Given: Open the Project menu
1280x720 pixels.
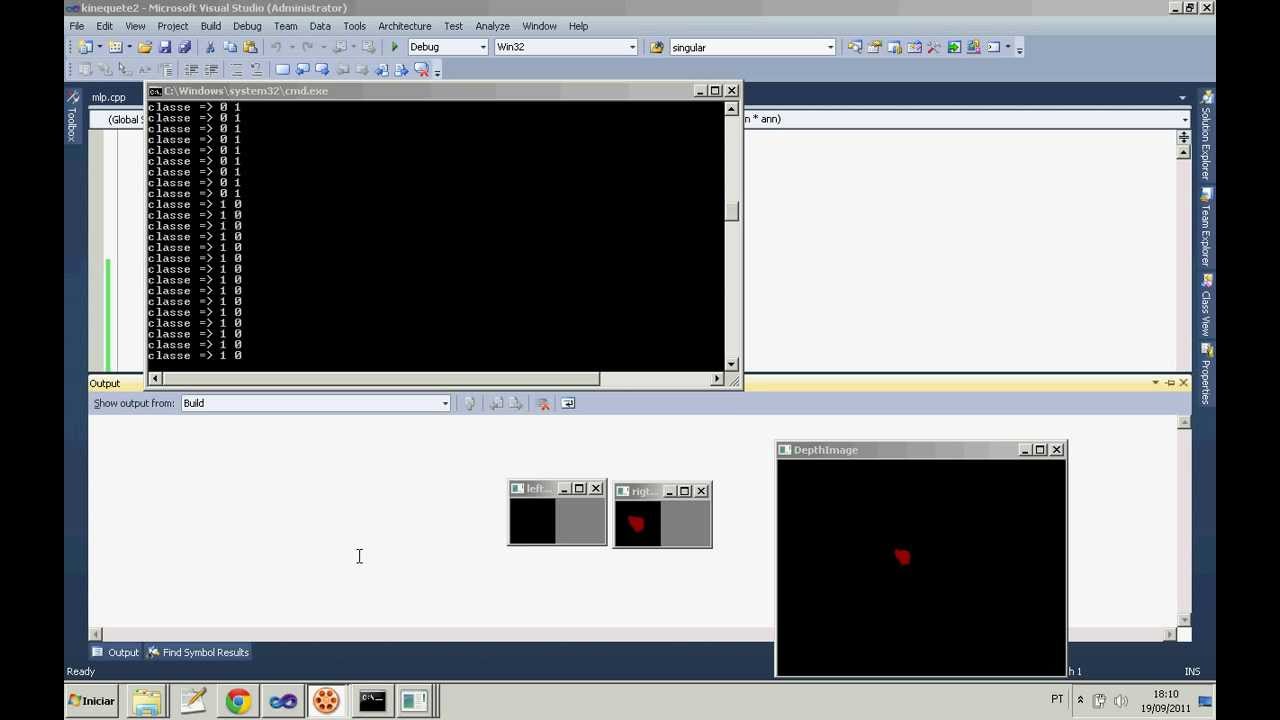Looking at the screenshot, I should tap(172, 26).
